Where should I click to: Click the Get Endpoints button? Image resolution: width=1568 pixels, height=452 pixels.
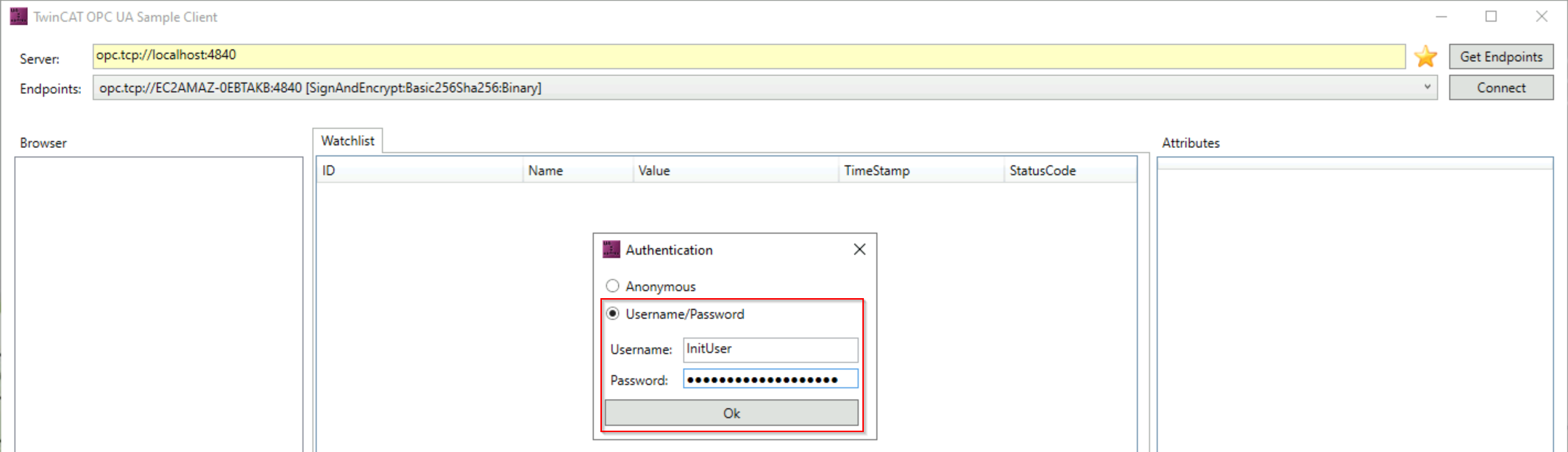point(1501,57)
